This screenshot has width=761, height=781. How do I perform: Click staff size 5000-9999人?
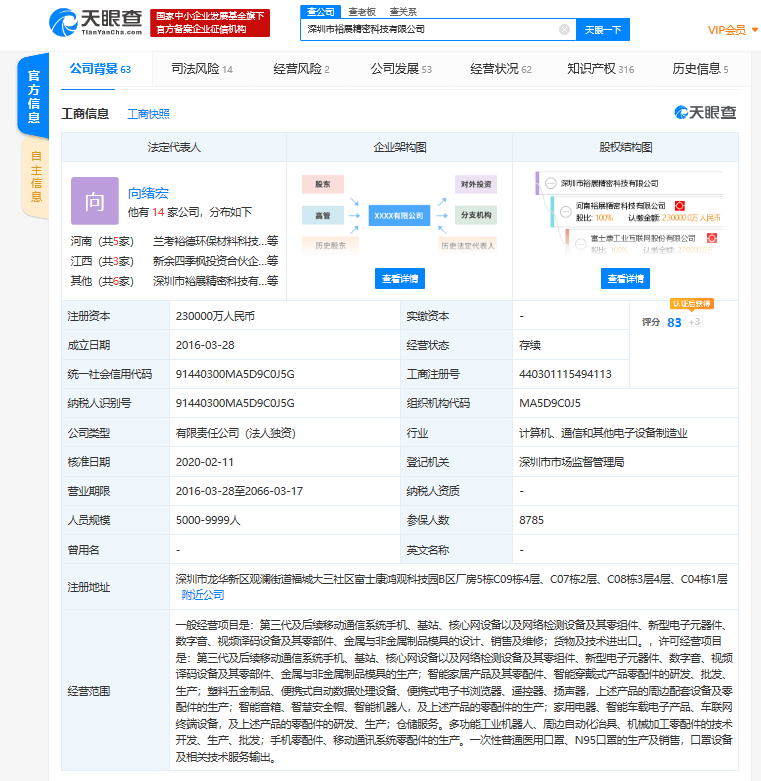(x=208, y=521)
